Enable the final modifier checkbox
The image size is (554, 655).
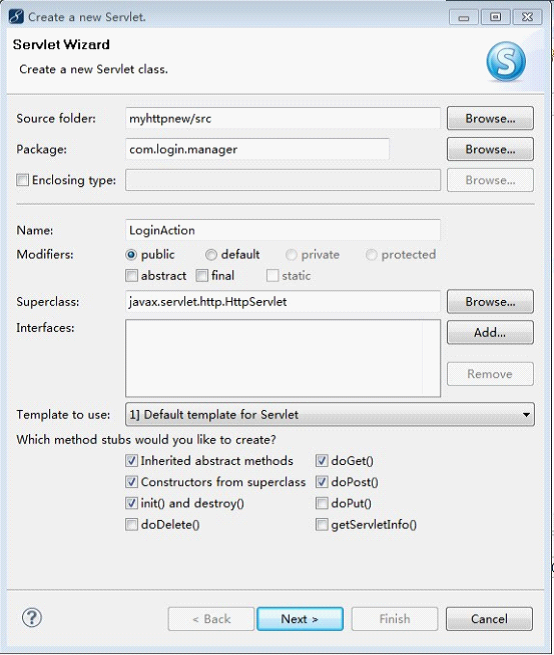click(x=202, y=276)
